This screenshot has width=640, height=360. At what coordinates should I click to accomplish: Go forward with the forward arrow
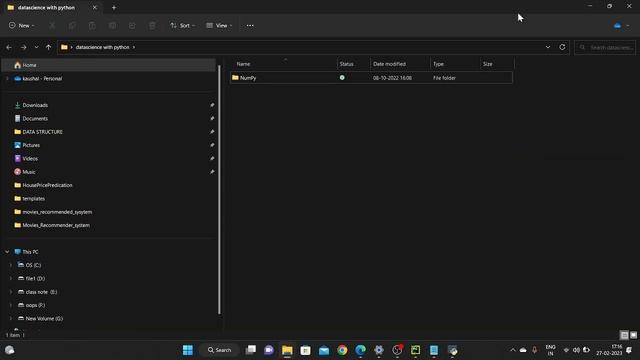pos(23,47)
